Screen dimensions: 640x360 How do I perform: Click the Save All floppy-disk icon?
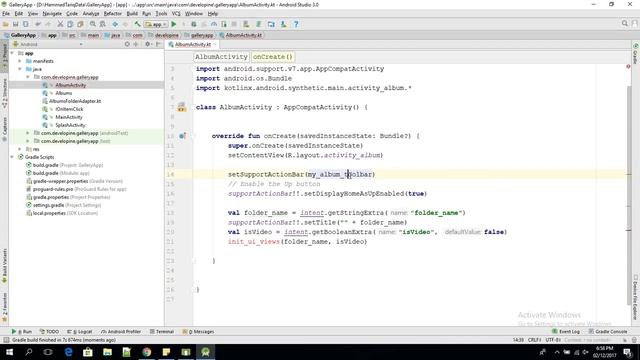tap(16, 24)
